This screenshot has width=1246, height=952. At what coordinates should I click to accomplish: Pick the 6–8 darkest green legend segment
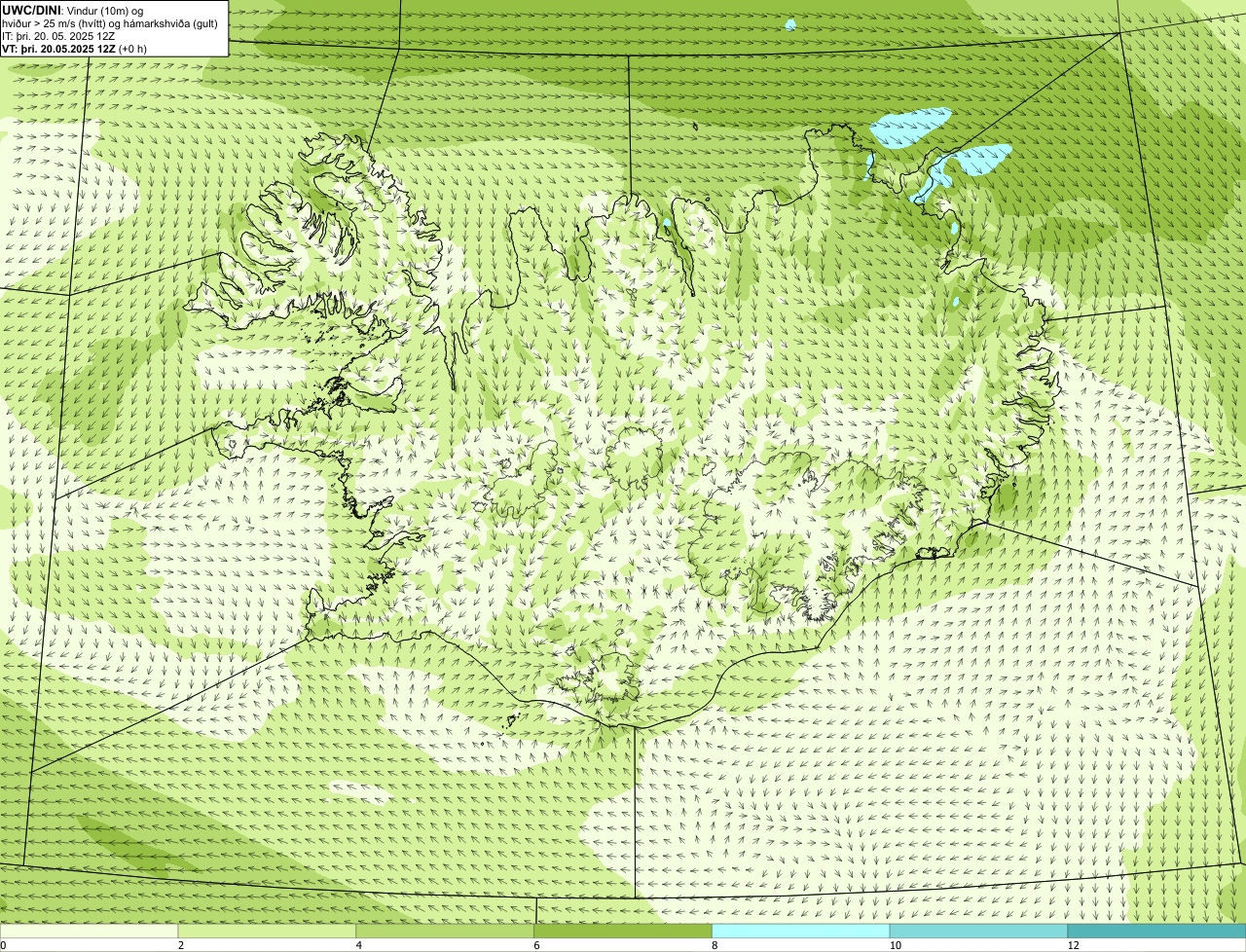click(x=623, y=932)
